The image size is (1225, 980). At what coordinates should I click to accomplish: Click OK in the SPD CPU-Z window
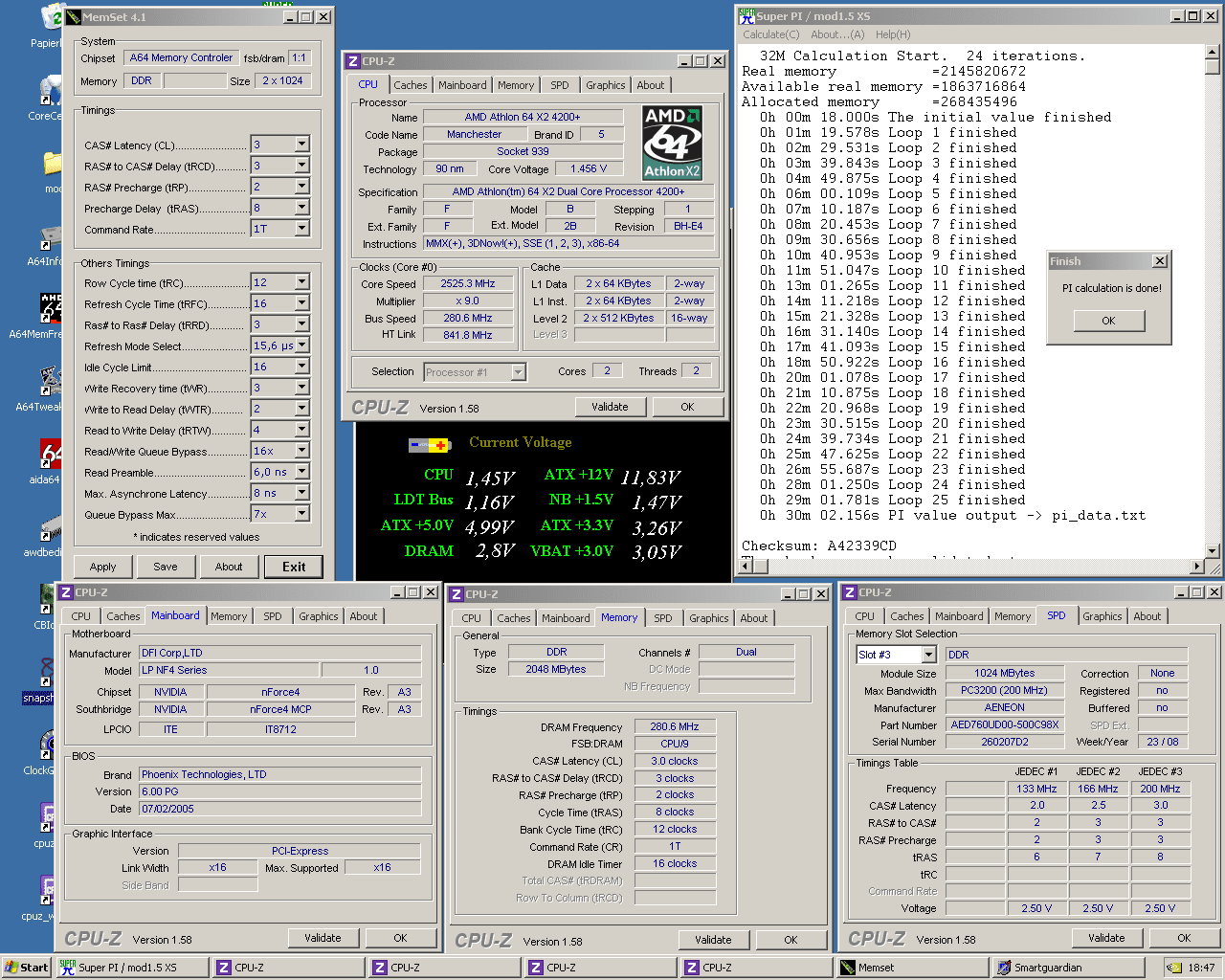(1184, 938)
